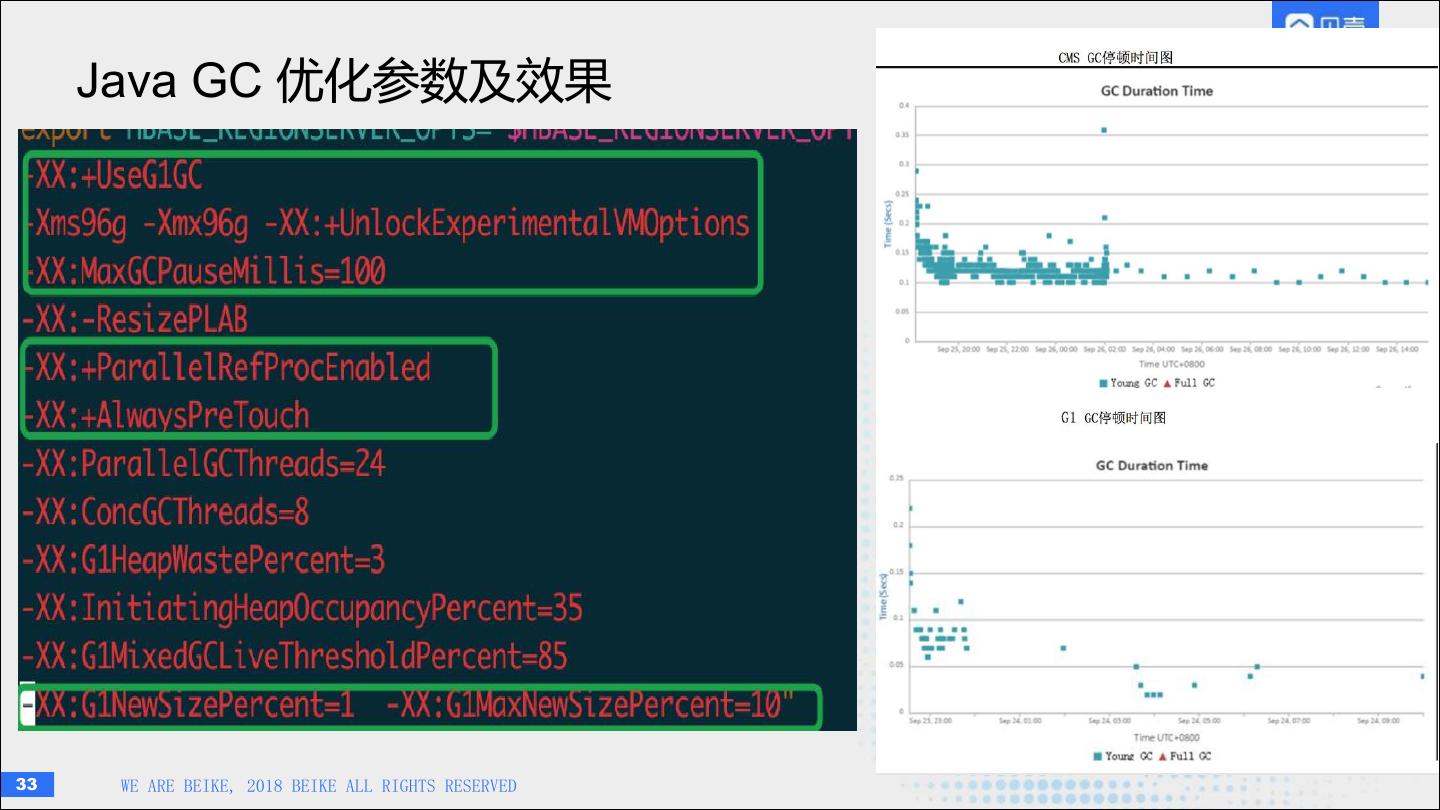Click "GC Duration Time" title of G1 chart
The image size is (1440, 810).
pos(1152,466)
